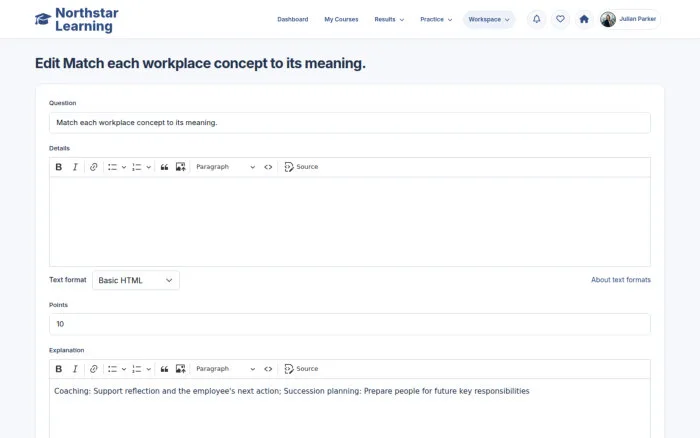Click into the Question text field

pos(350,123)
